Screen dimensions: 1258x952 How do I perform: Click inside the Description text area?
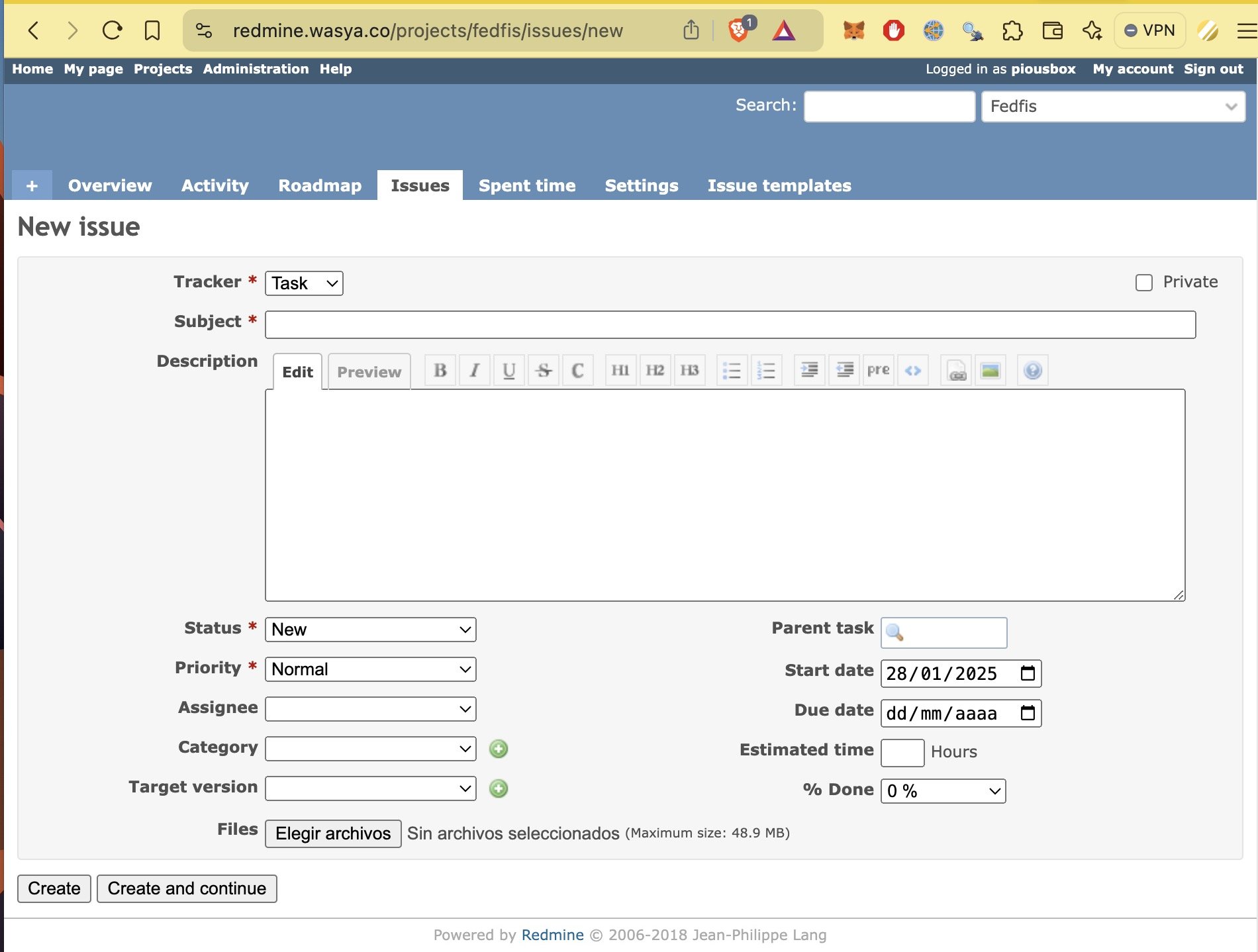click(x=725, y=495)
